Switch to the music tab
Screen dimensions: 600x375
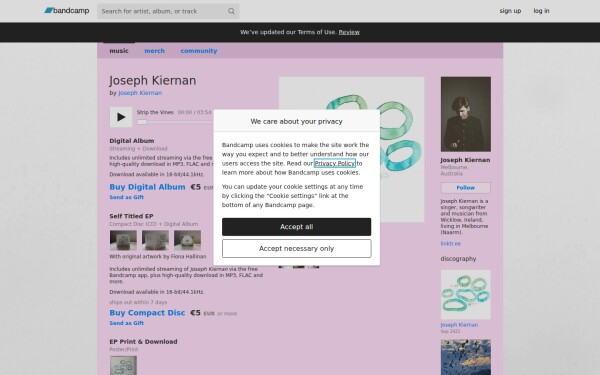click(x=119, y=51)
